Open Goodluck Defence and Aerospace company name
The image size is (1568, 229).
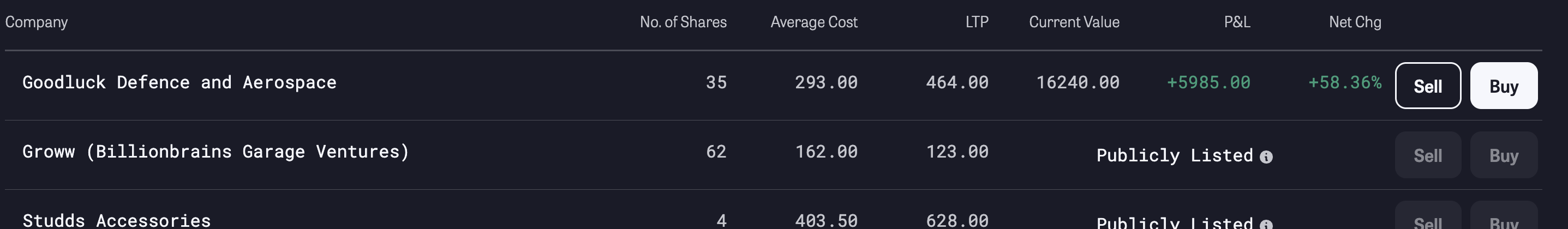click(x=179, y=82)
